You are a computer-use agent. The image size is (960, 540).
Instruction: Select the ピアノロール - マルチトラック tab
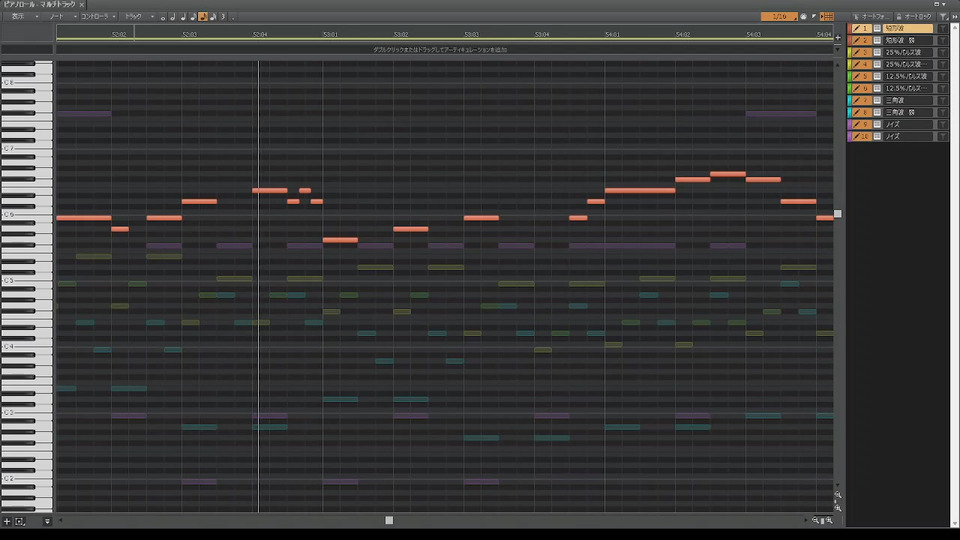tap(39, 4)
